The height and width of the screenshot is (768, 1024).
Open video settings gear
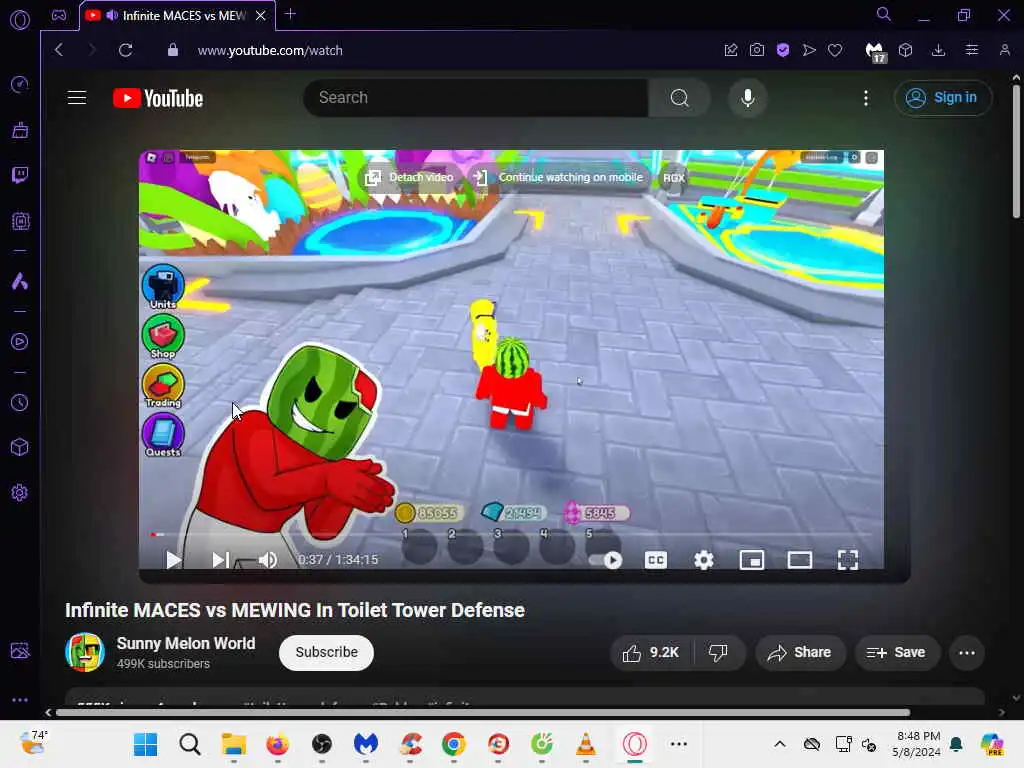coord(703,560)
